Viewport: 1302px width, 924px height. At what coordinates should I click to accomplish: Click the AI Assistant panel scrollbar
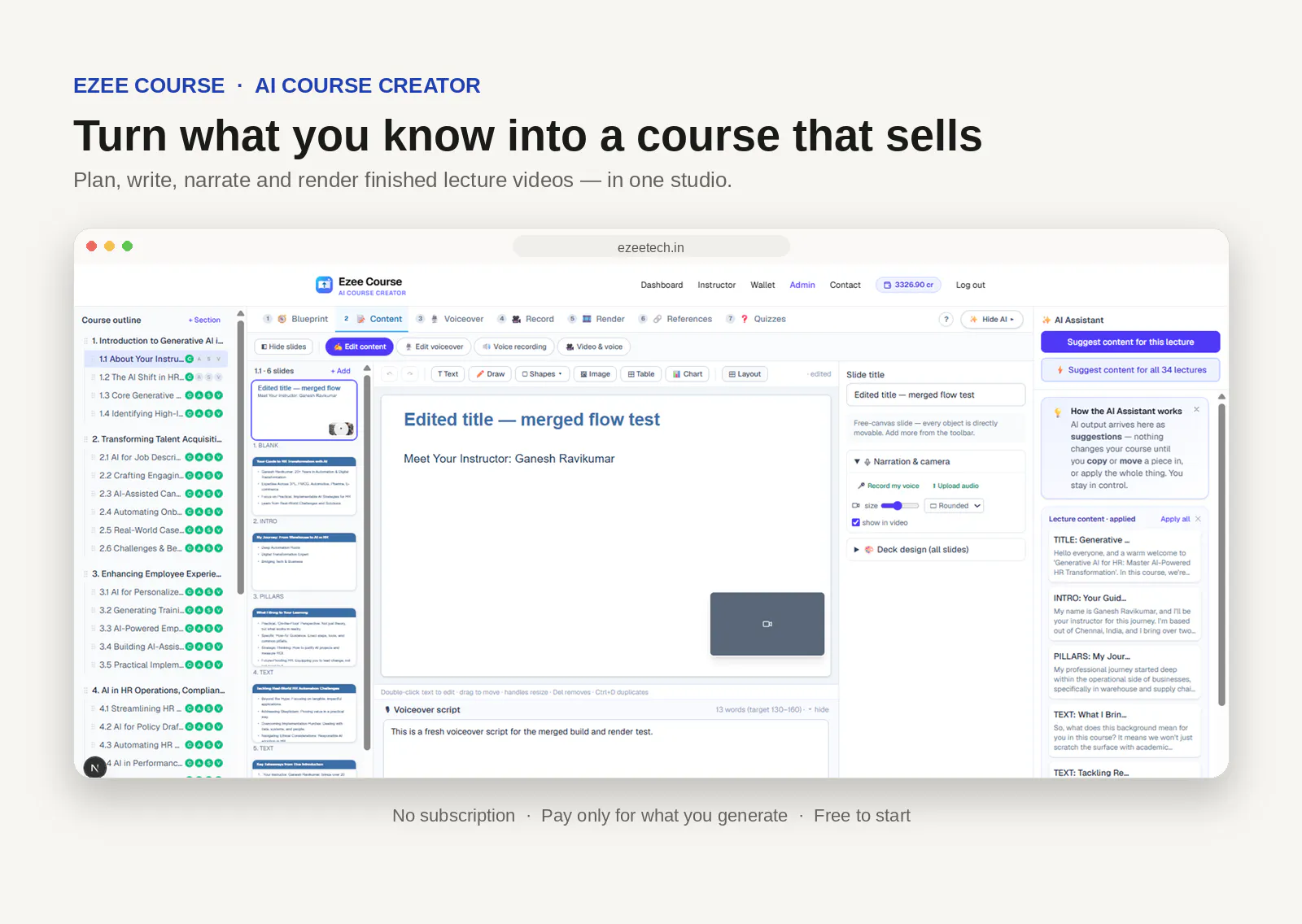pos(1221,553)
